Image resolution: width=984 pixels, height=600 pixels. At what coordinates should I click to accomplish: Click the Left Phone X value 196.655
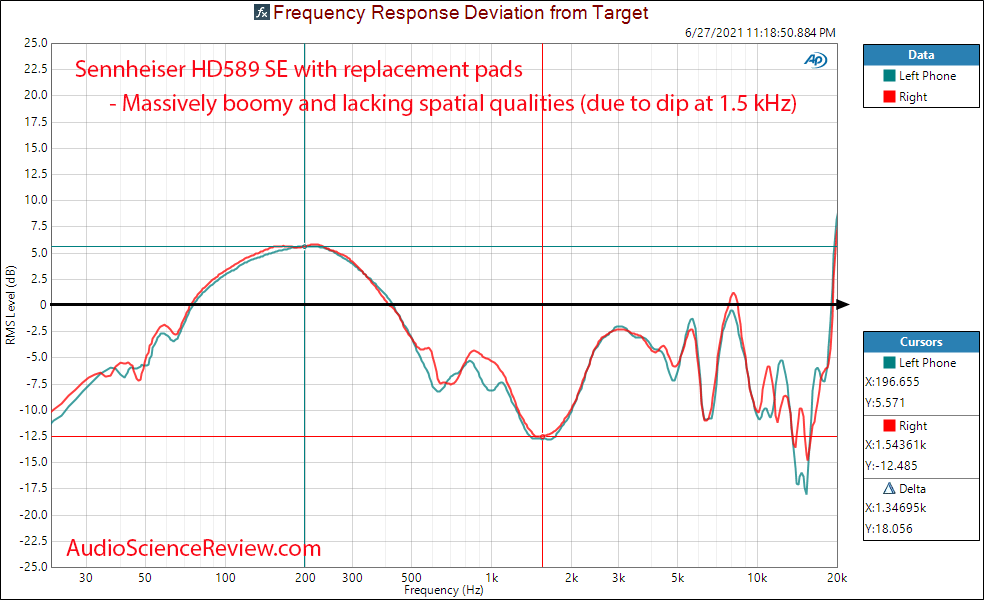892,382
